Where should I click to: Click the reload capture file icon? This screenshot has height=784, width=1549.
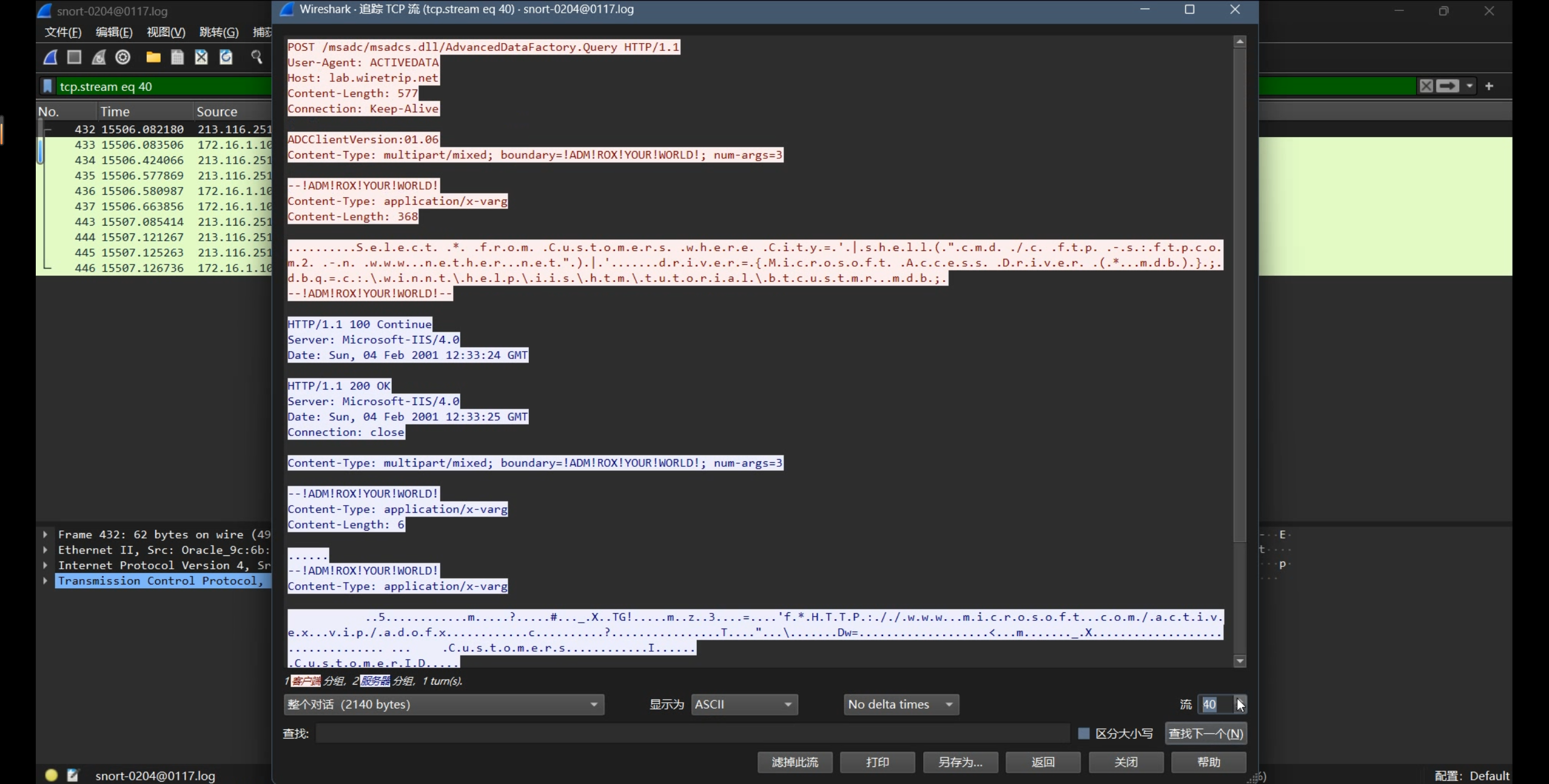tap(226, 57)
